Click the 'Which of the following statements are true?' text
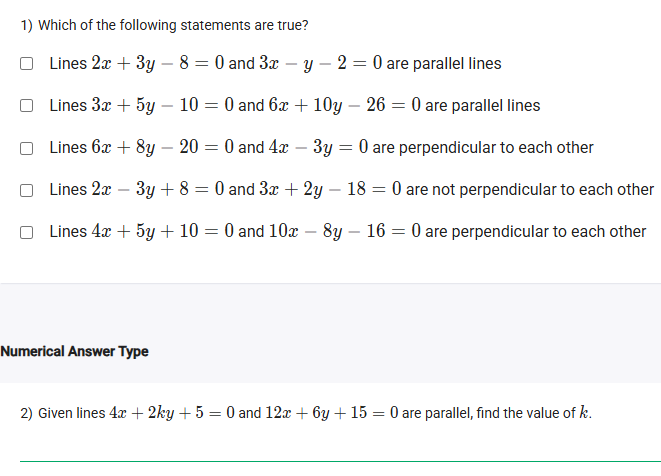The image size is (661, 476). click(164, 25)
